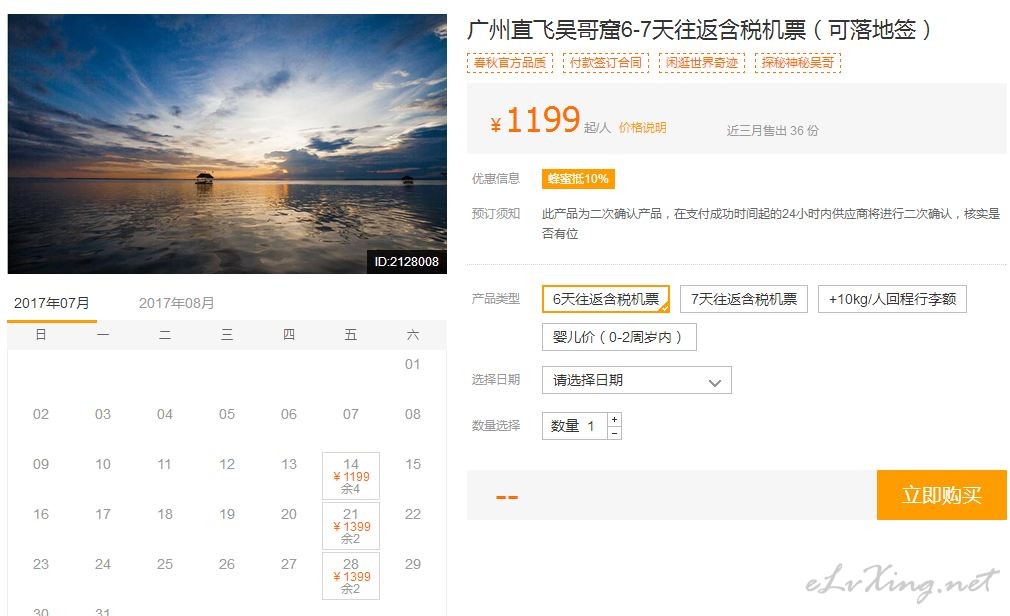Screen dimensions: 1010x616
Task: Select July 14 priced ¥1199
Action: point(350,476)
